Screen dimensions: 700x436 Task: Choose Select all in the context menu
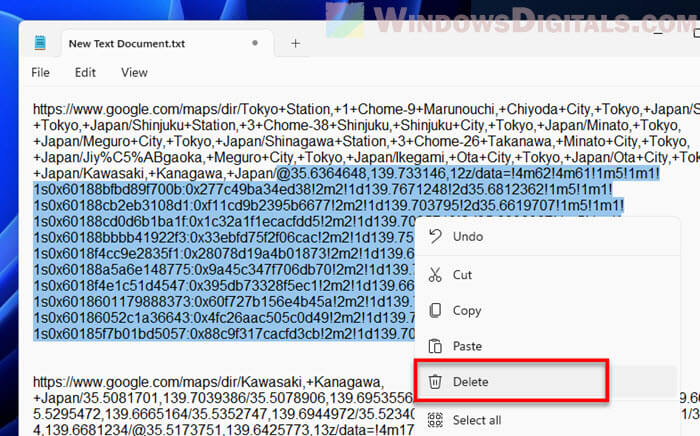pyautogui.click(x=547, y=420)
